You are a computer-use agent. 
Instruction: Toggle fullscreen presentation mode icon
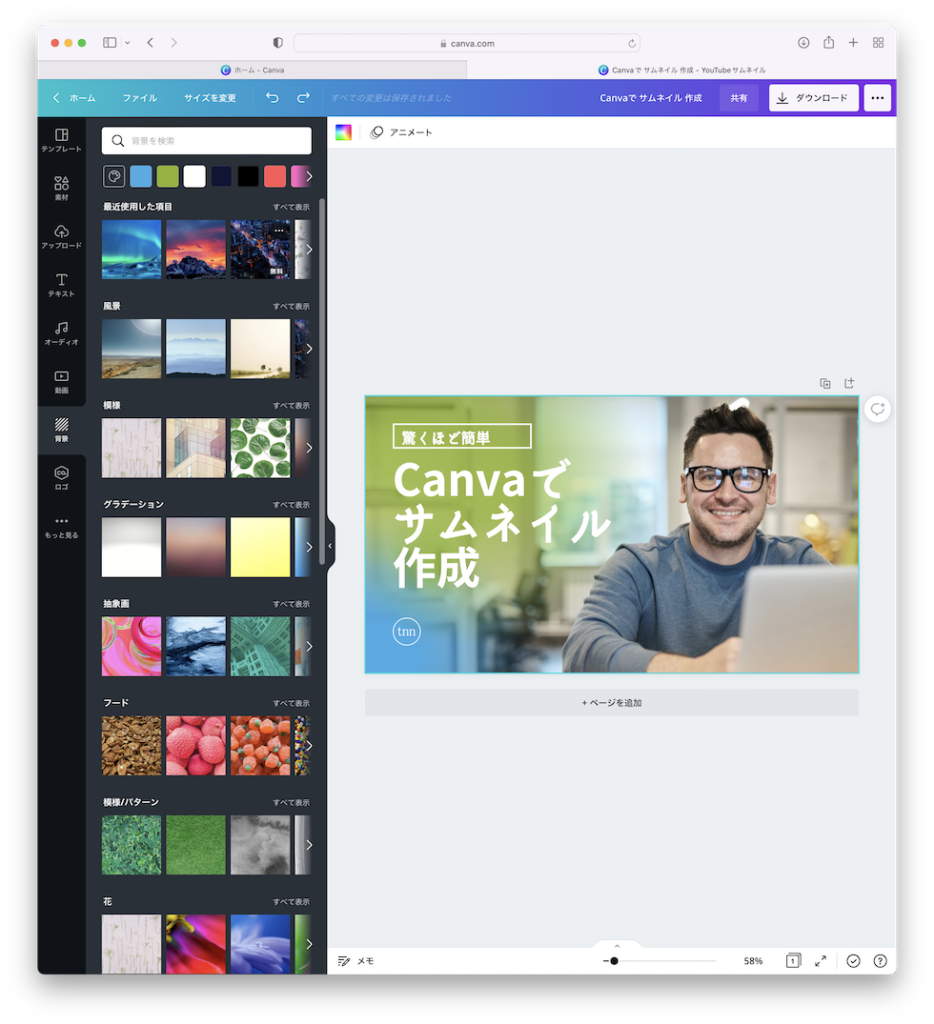point(820,961)
